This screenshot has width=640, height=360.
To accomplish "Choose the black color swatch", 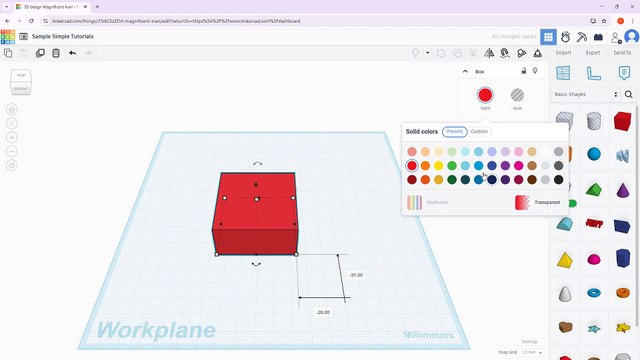I will 558,180.
